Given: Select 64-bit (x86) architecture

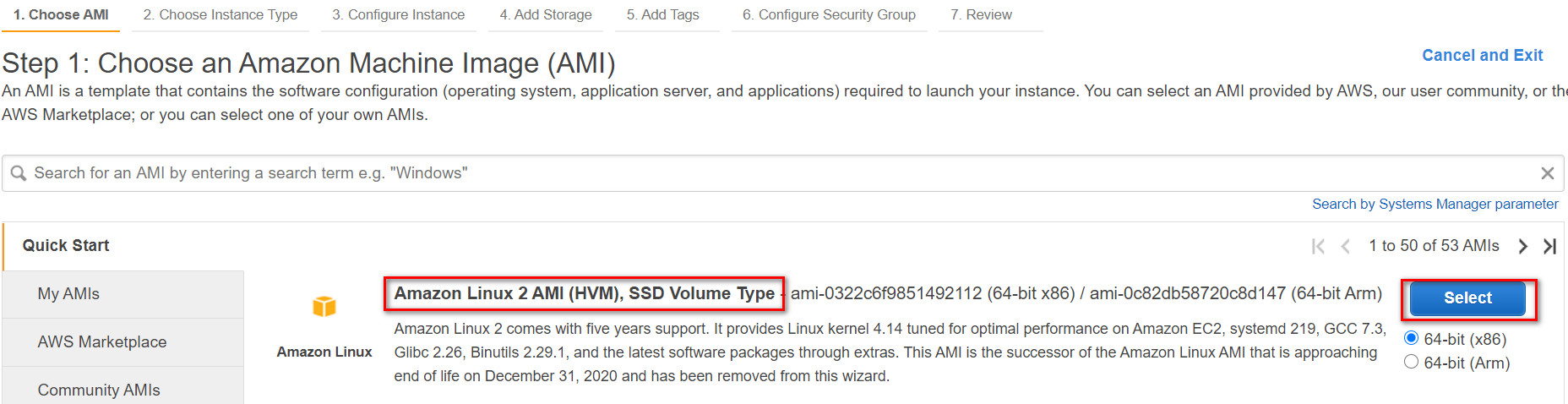Looking at the screenshot, I should (x=1411, y=338).
